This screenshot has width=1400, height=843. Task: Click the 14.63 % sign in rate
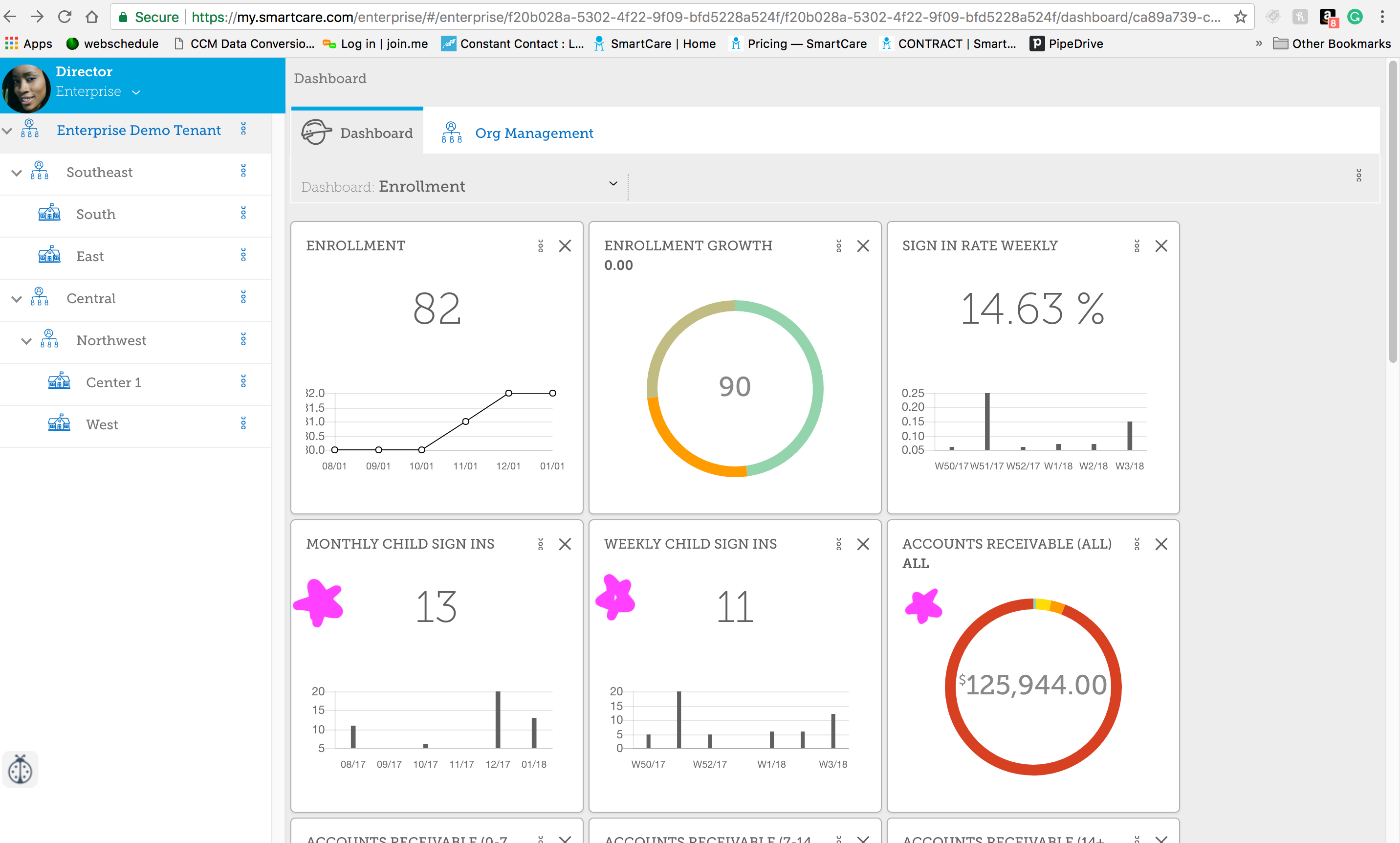1033,309
